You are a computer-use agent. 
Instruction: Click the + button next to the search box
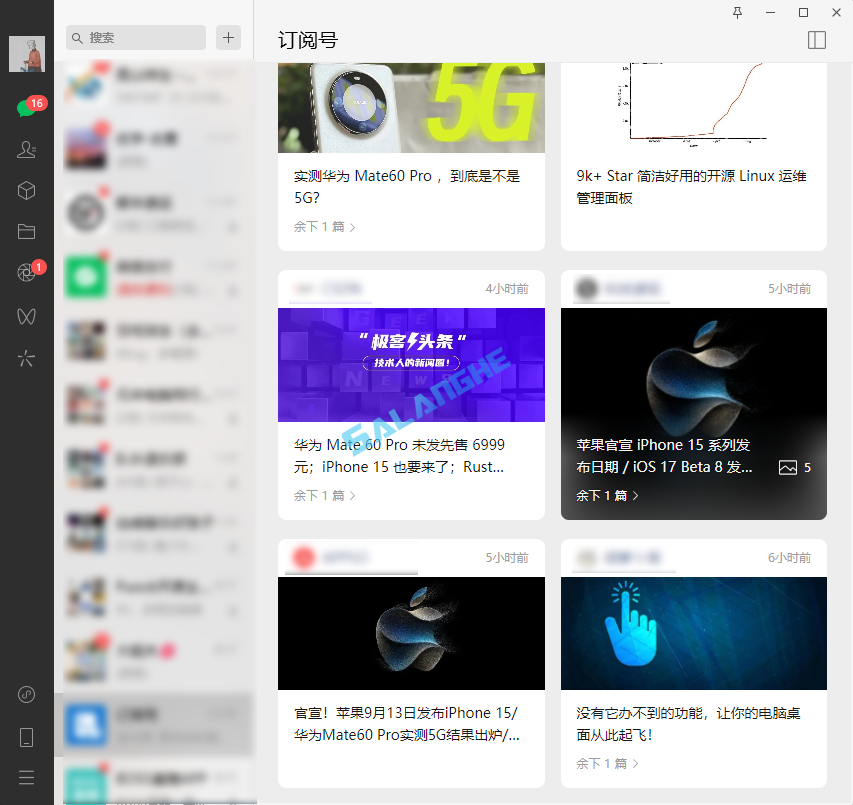(x=228, y=37)
